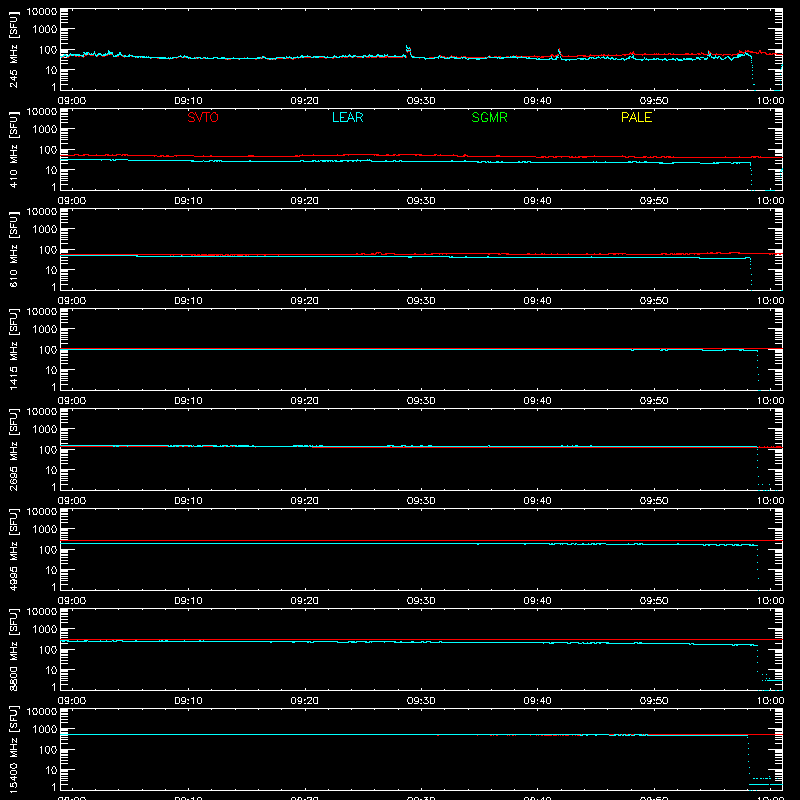This screenshot has width=800, height=800.
Task: Click the 09:00 label under the 1415 MHz plot
Action: pos(71,401)
